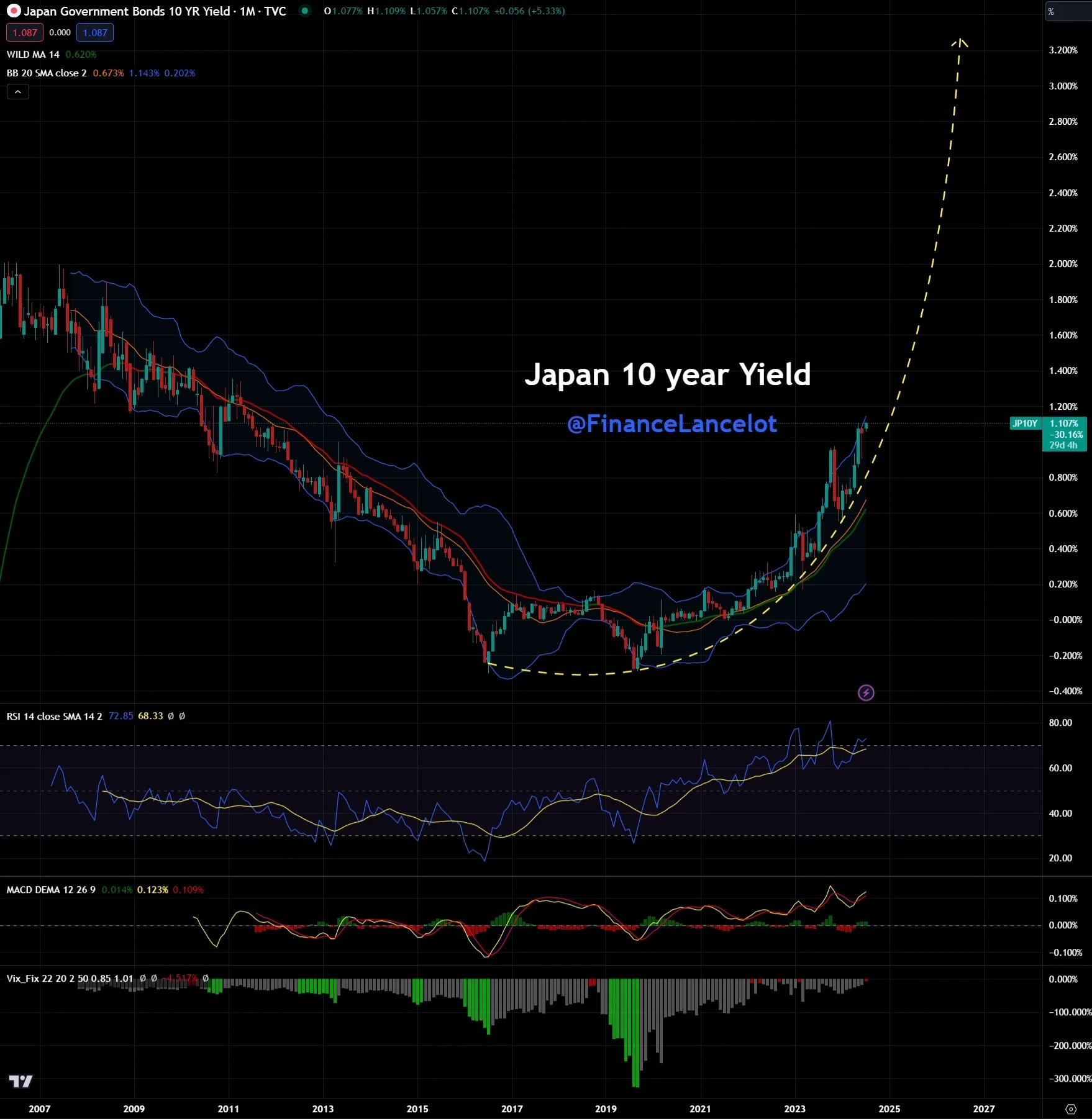Collapse the indicator legend with chevron button
The height and width of the screenshot is (1119, 1092).
pyautogui.click(x=18, y=92)
